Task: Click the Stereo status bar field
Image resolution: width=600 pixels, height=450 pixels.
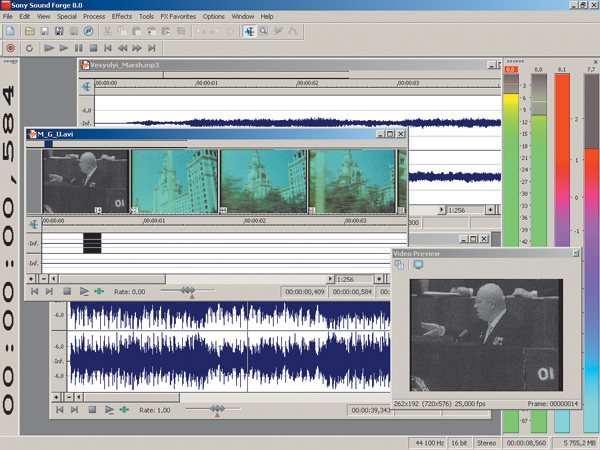Action: click(x=486, y=443)
